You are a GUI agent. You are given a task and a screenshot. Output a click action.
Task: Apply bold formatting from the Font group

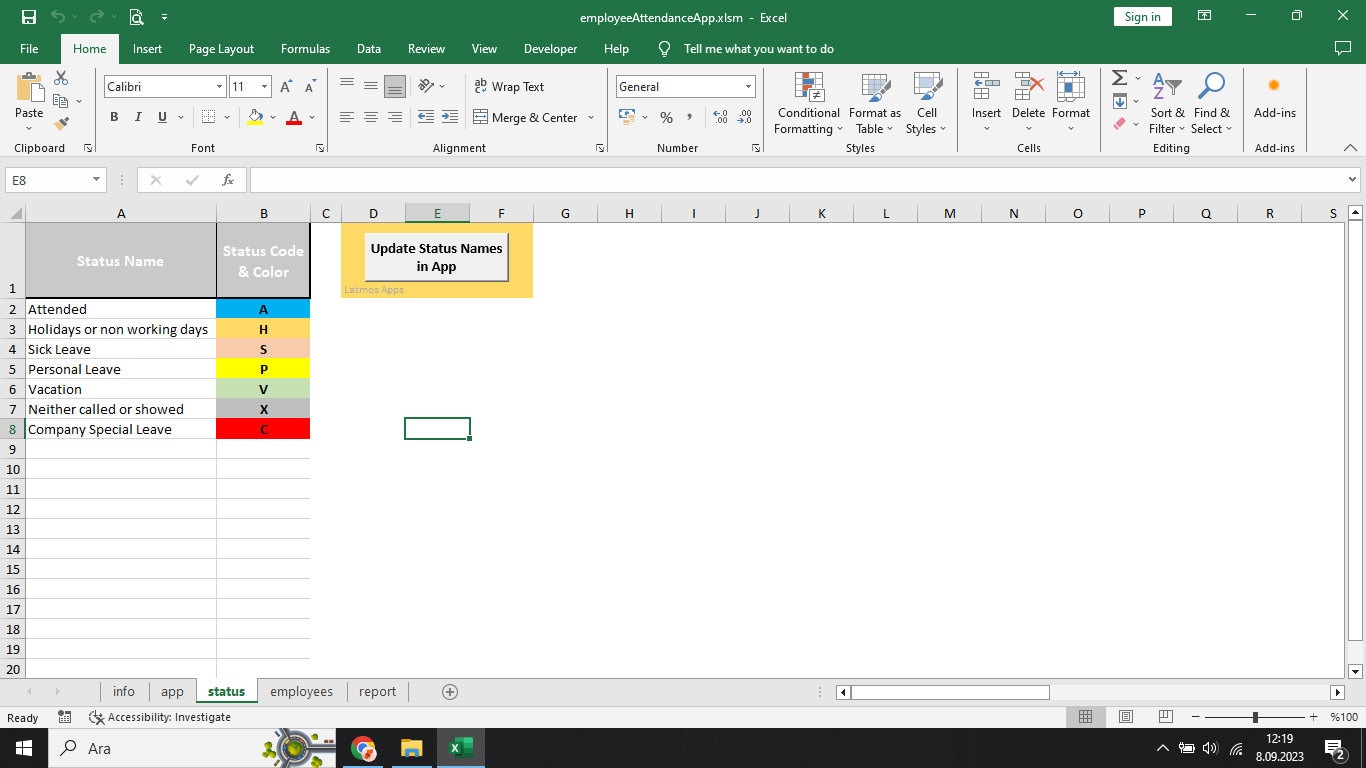(x=113, y=117)
